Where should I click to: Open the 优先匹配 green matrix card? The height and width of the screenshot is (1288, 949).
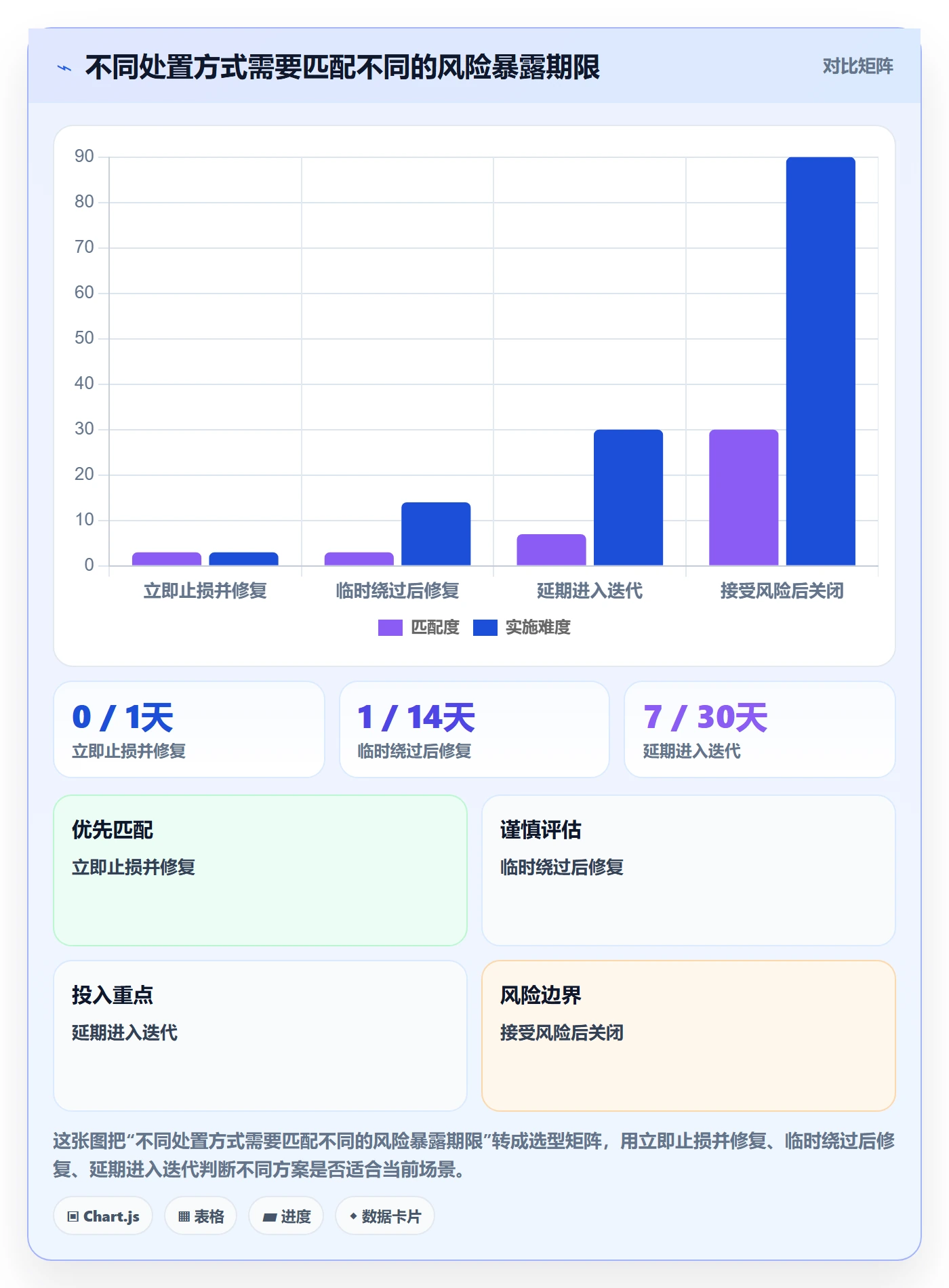coord(260,870)
